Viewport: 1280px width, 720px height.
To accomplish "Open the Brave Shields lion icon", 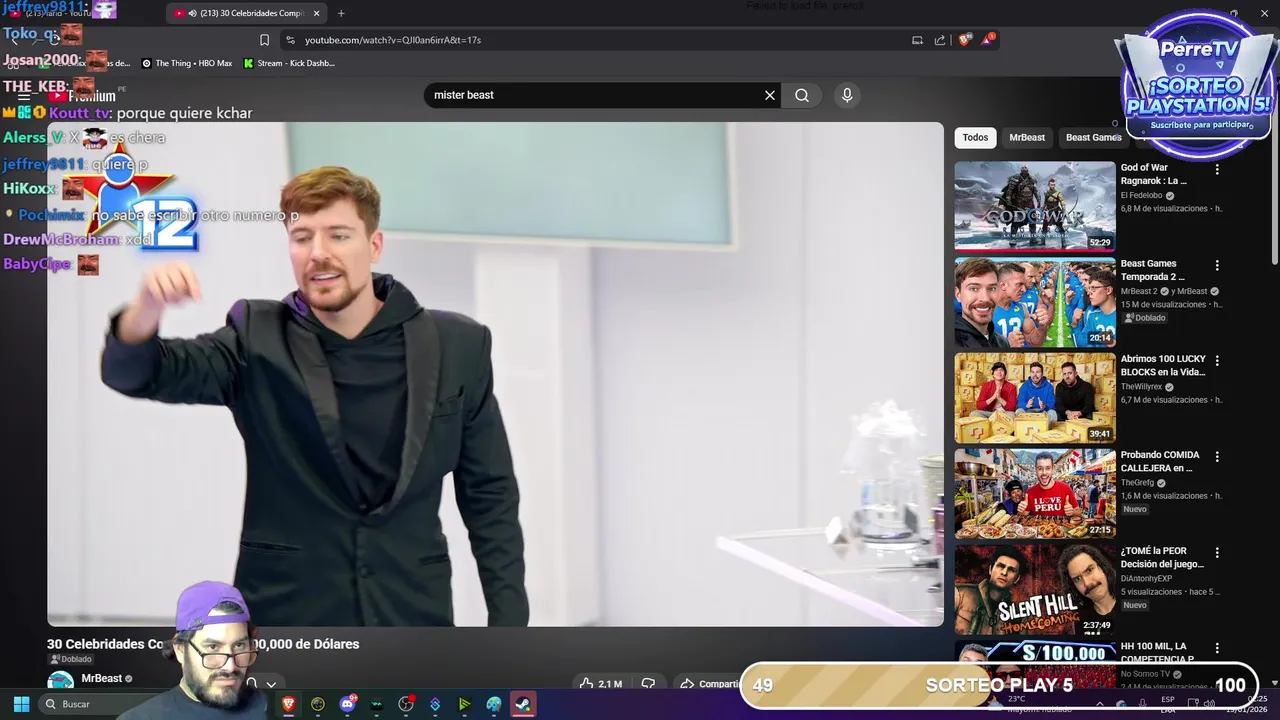I will pyautogui.click(x=964, y=40).
